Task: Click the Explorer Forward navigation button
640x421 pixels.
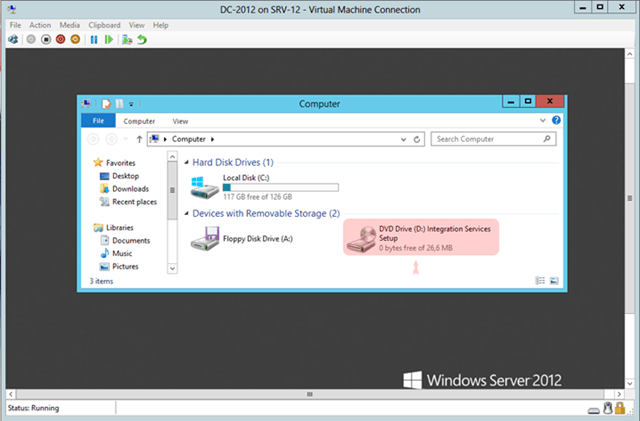Action: [x=111, y=139]
